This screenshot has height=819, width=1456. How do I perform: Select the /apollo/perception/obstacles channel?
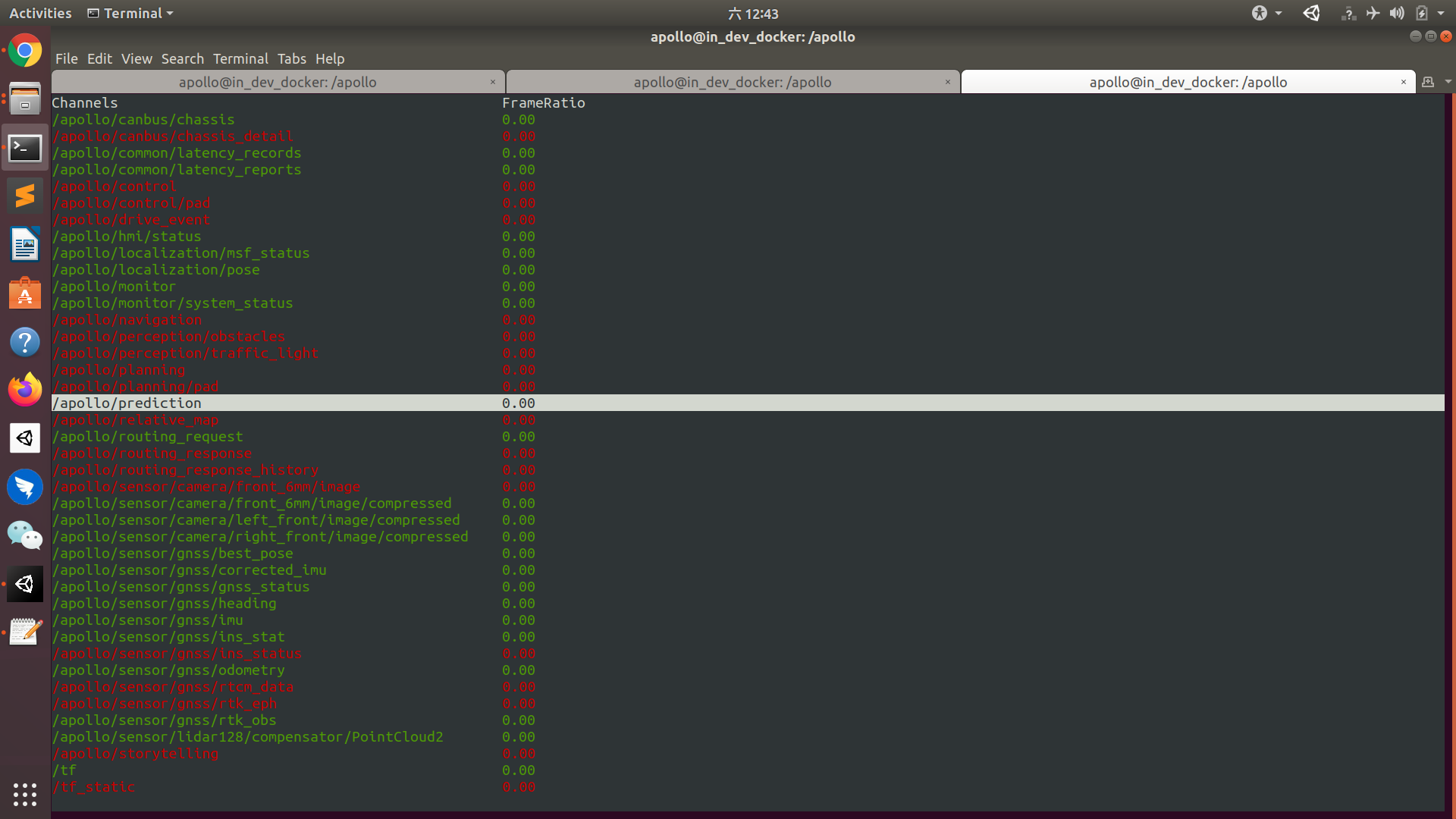[x=168, y=336]
